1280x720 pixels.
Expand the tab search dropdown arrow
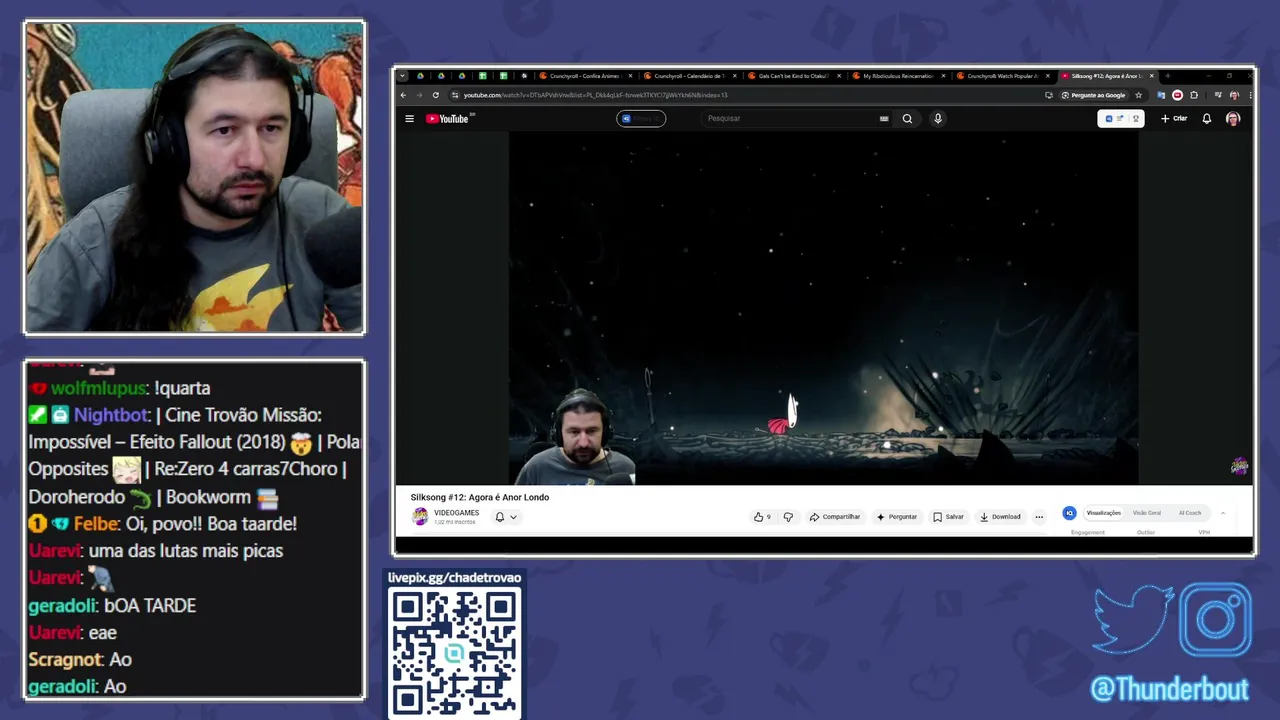click(x=402, y=76)
